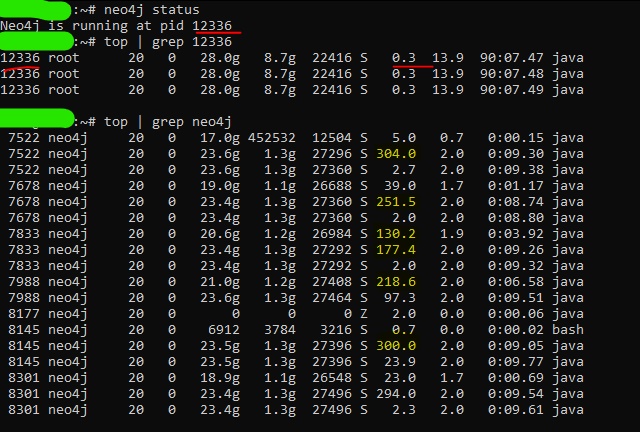Select the time value 90:07.48
Viewport: 640px width, 432px height.
[x=511, y=73]
